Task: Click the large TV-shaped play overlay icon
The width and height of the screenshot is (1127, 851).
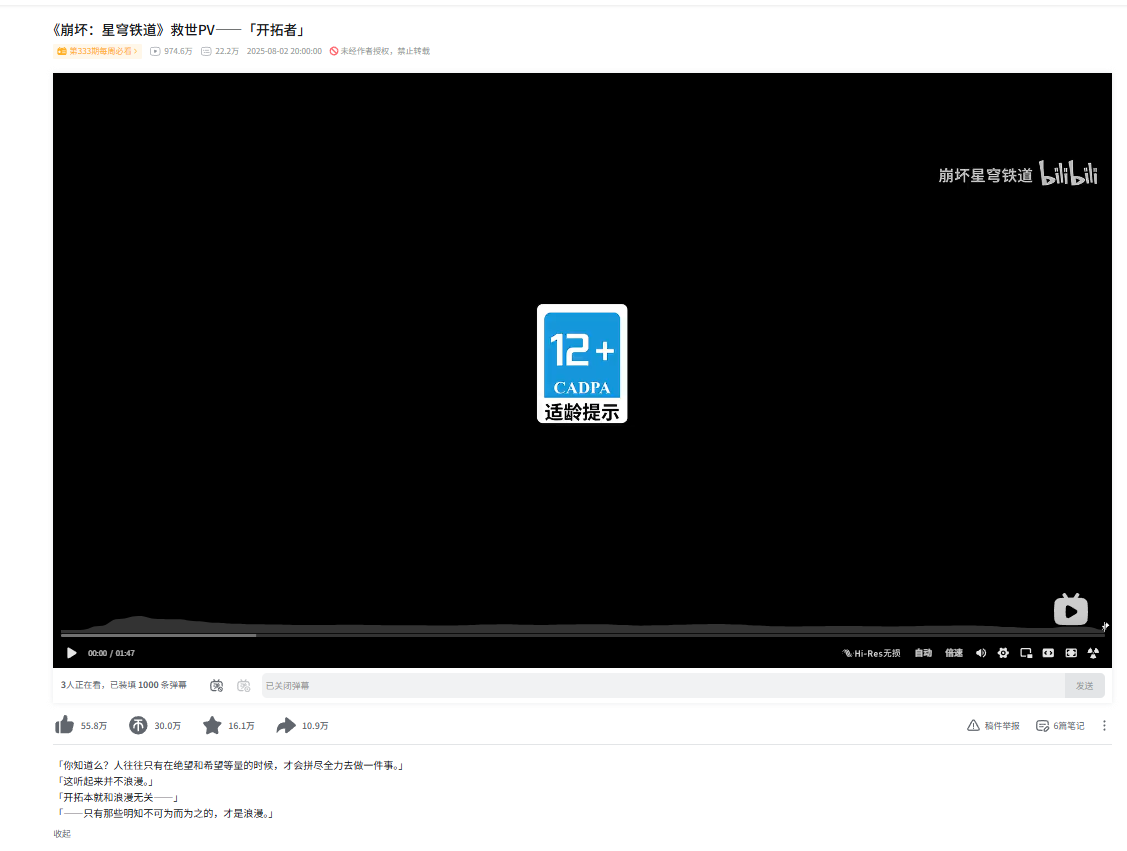Action: (x=1070, y=610)
